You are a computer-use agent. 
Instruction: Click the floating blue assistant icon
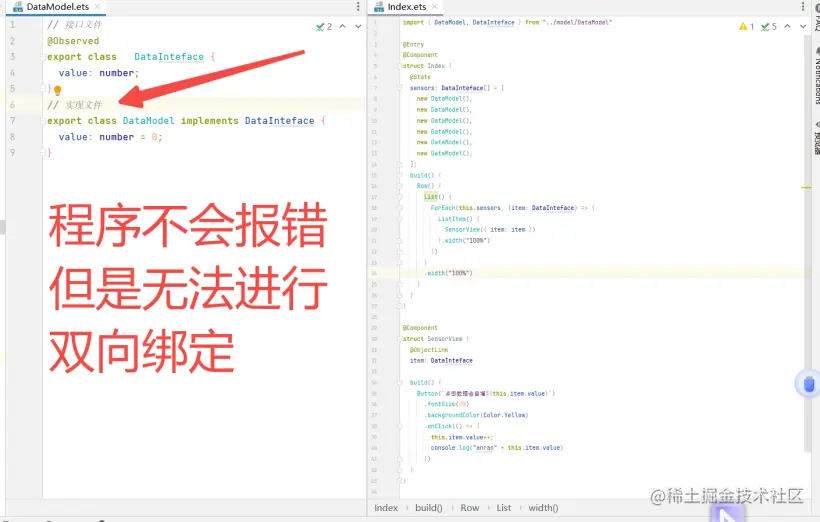(808, 384)
